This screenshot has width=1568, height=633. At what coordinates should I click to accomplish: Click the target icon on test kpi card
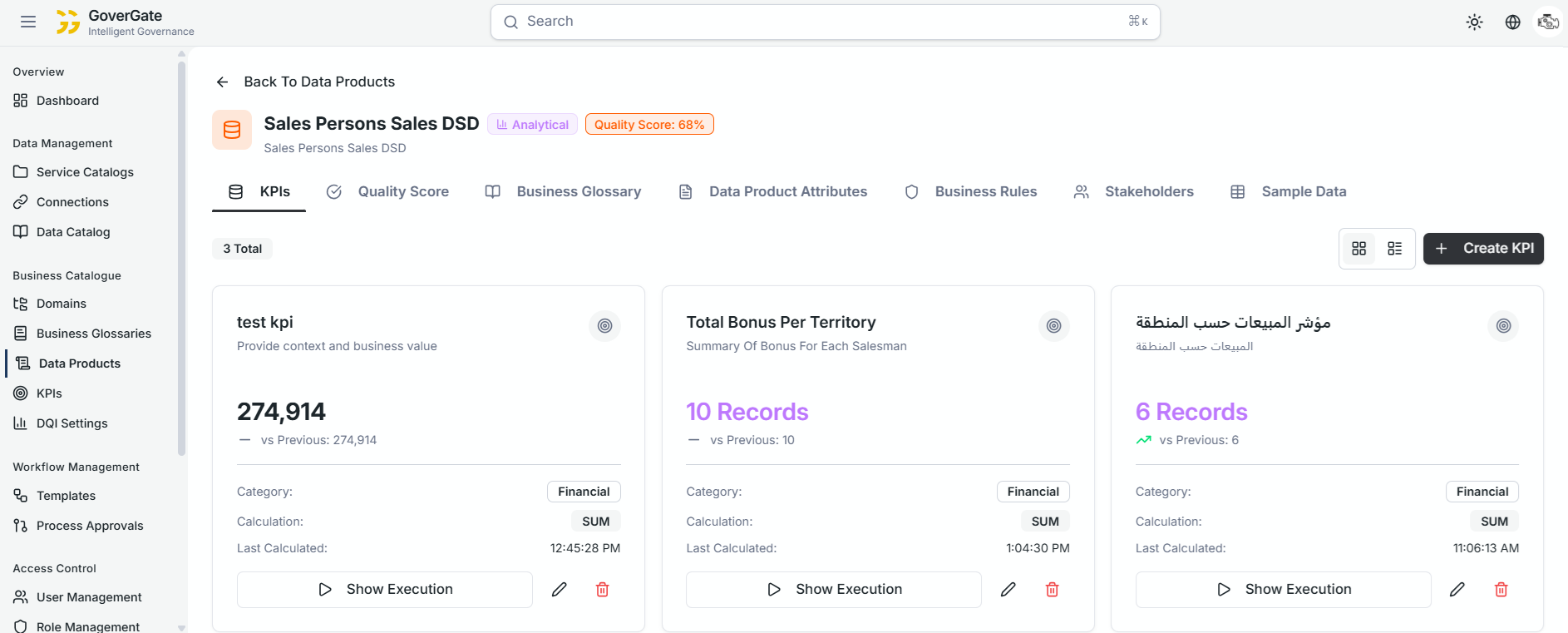tap(604, 326)
